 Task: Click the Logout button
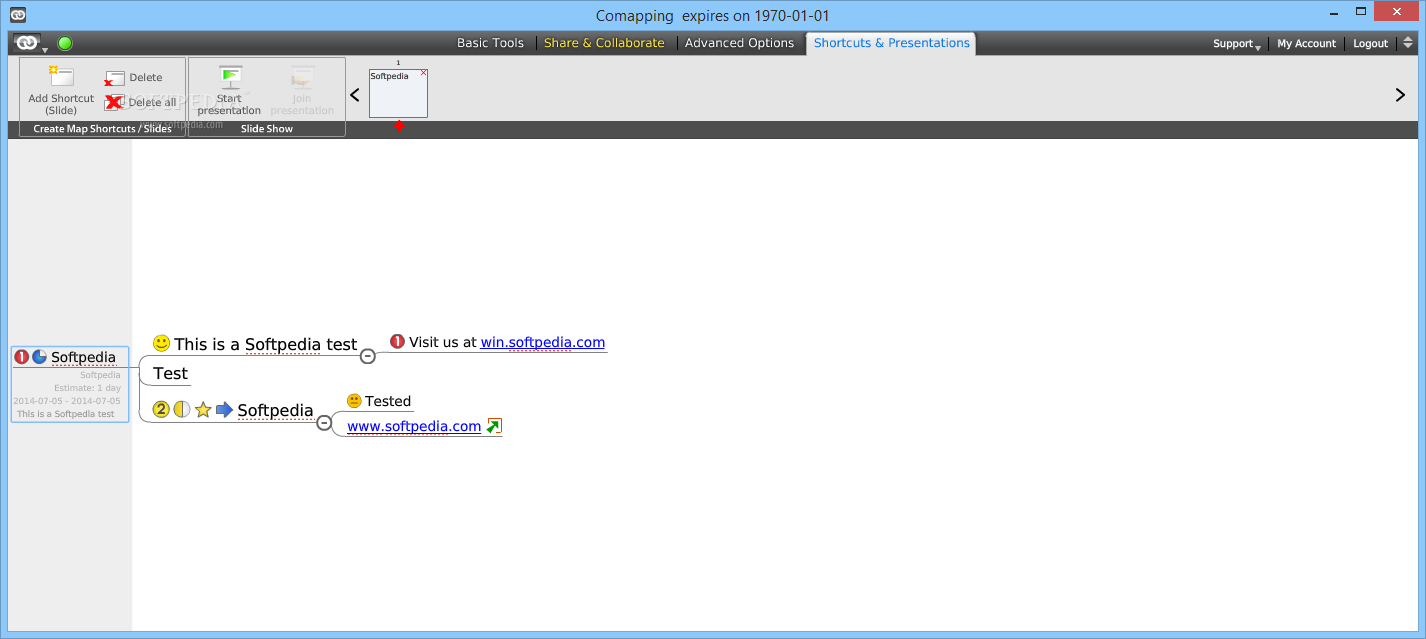point(1370,44)
